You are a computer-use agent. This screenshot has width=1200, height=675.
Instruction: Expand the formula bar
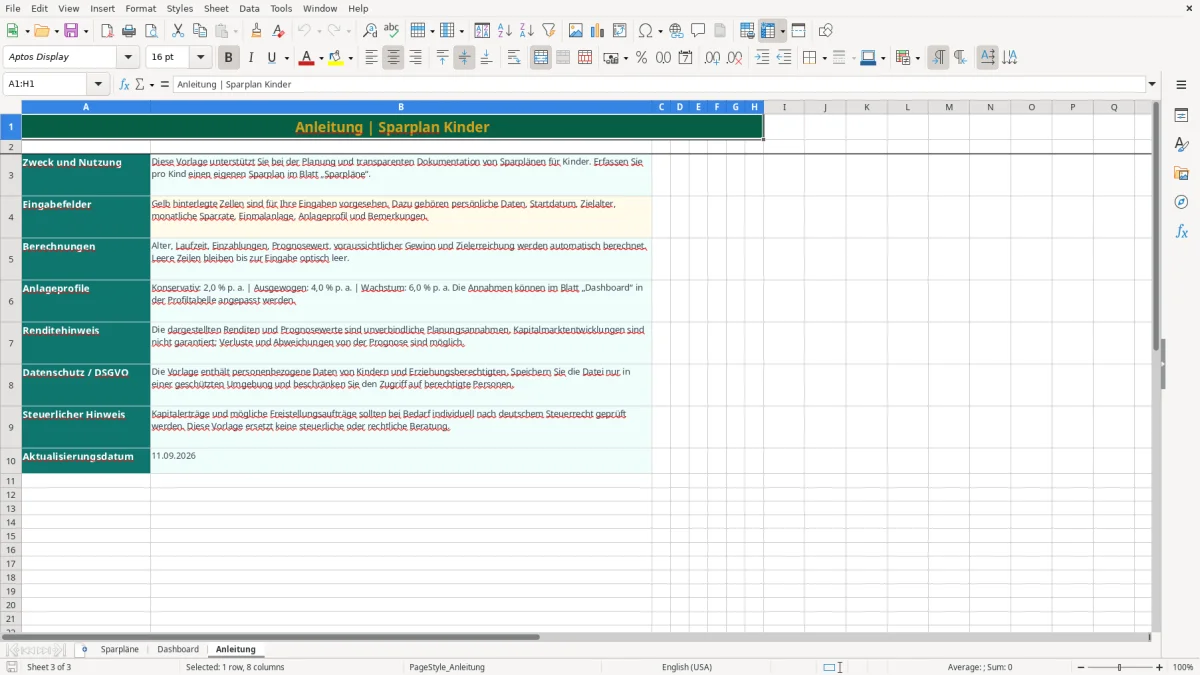[x=1153, y=85]
